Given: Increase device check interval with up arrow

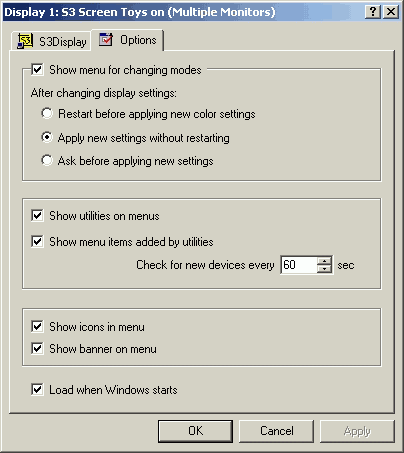Looking at the screenshot, I should [x=324, y=261].
